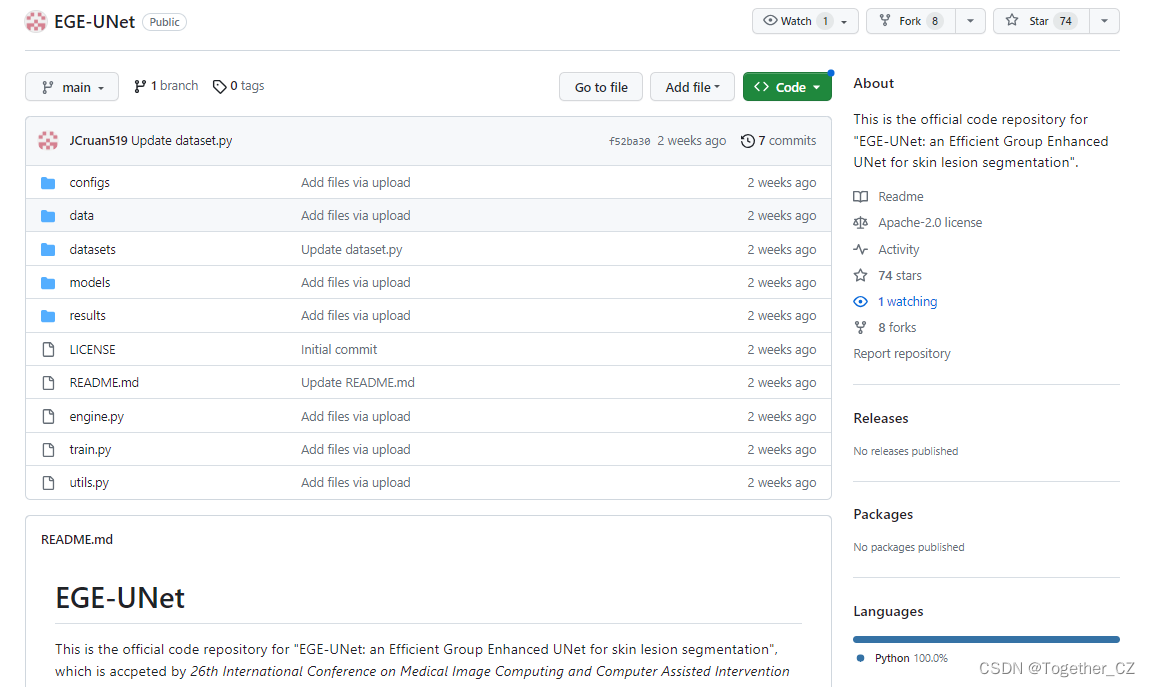Open the main branch selector dropdown
Image resolution: width=1150 pixels, height=687 pixels.
[72, 87]
